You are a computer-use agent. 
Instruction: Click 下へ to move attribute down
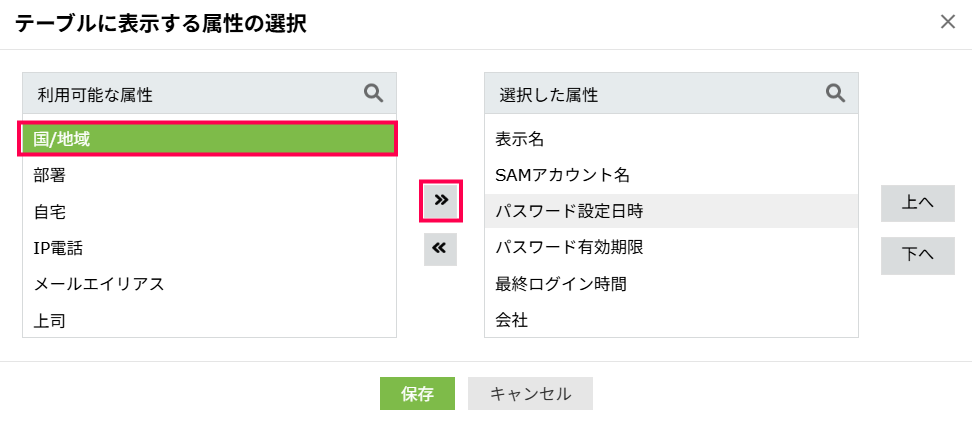(x=917, y=255)
